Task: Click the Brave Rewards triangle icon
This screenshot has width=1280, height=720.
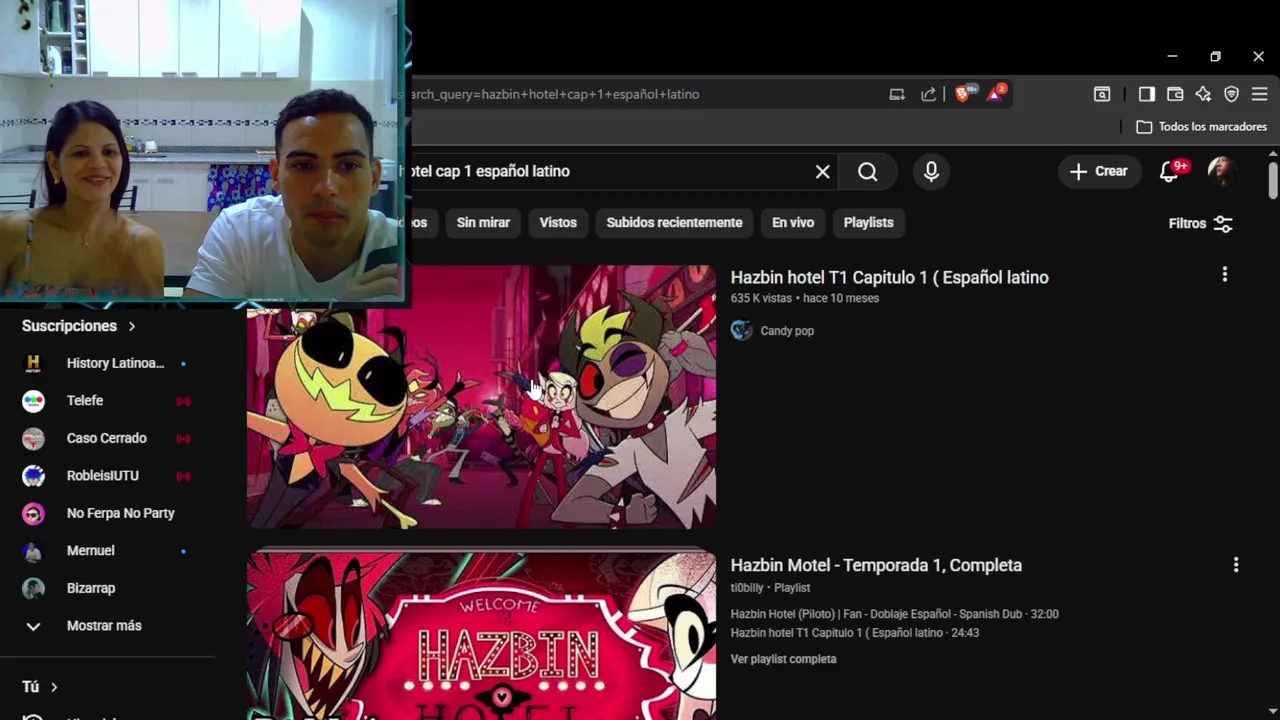Action: [996, 94]
